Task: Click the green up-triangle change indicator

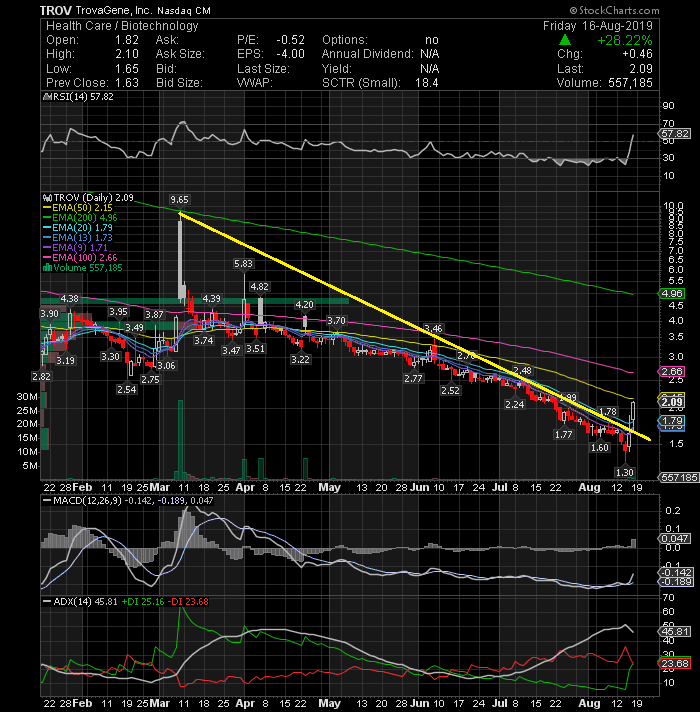Action: (x=564, y=40)
